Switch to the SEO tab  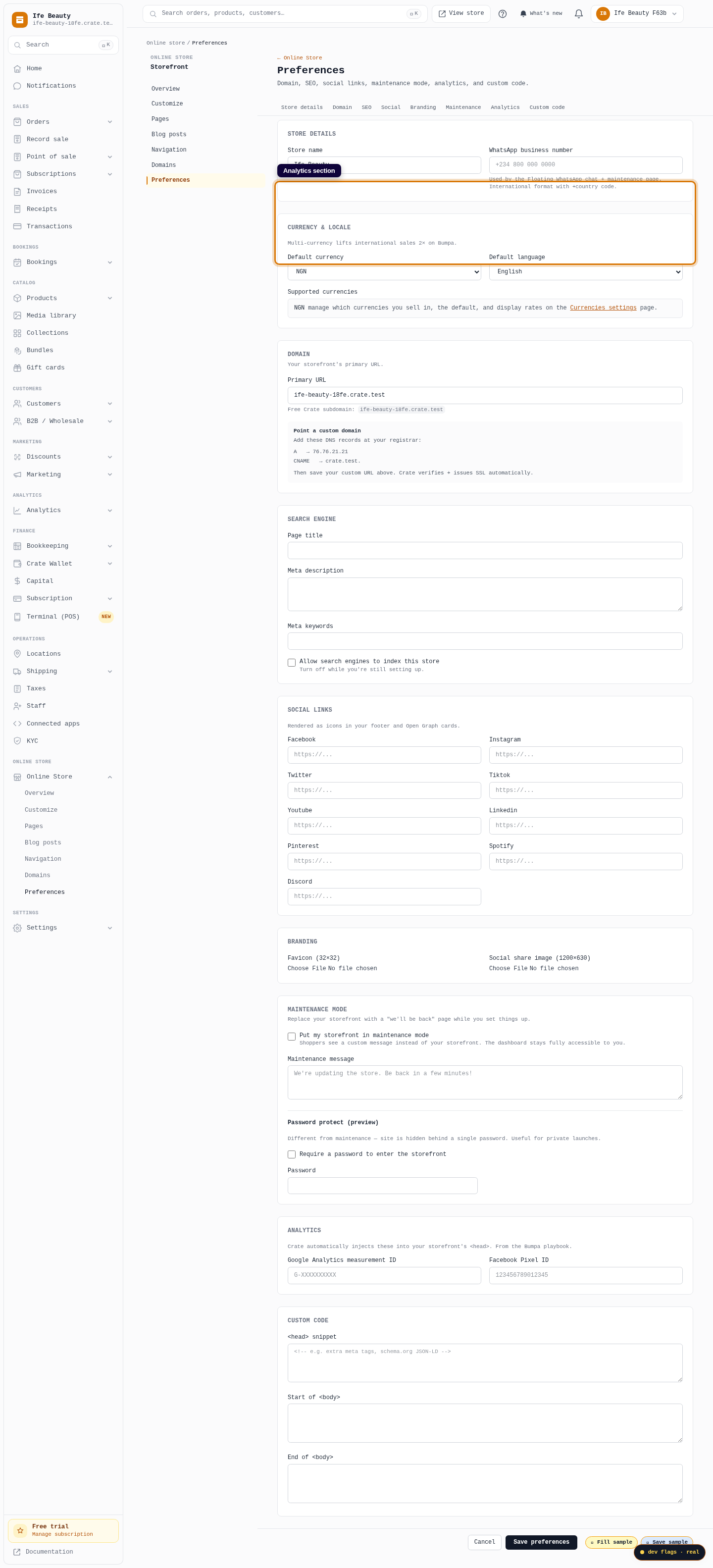click(x=366, y=107)
